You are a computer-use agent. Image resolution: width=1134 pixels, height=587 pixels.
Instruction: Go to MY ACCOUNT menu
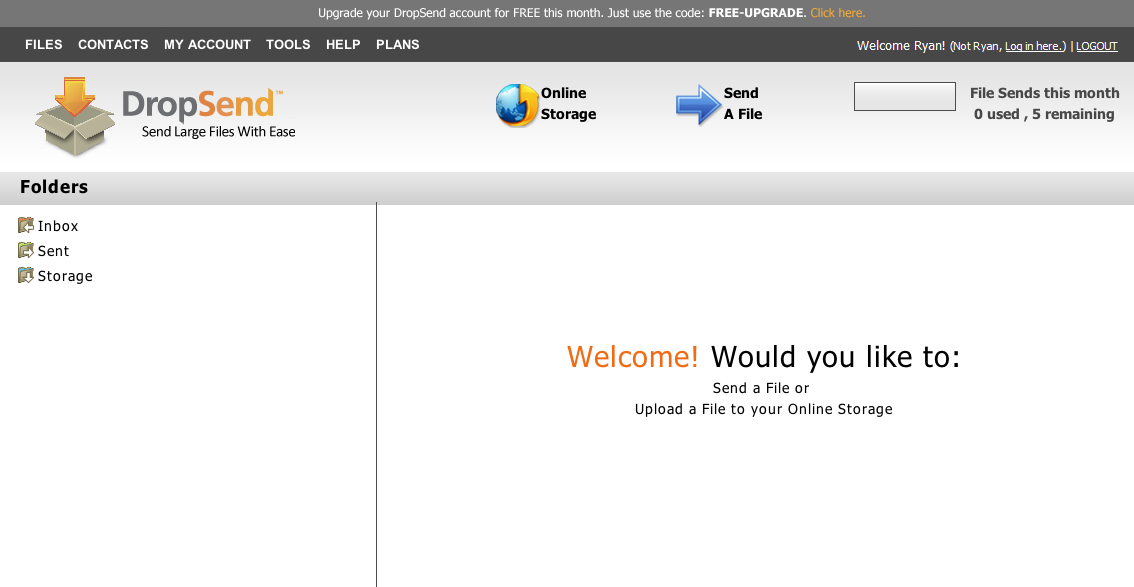point(207,45)
